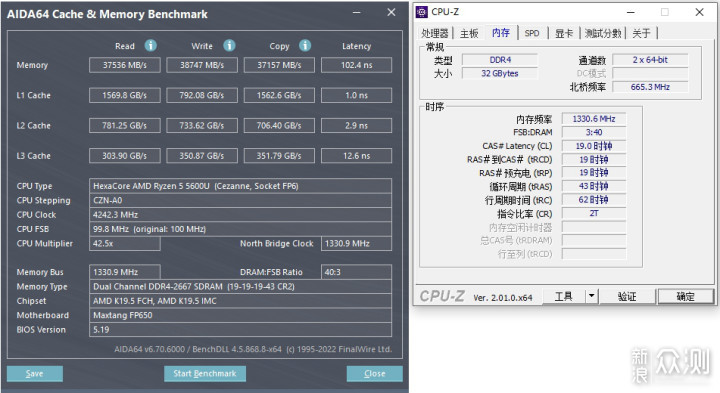Click L3 Cache Read value 303.90 GB/s
The width and height of the screenshot is (720, 393).
coord(125,156)
